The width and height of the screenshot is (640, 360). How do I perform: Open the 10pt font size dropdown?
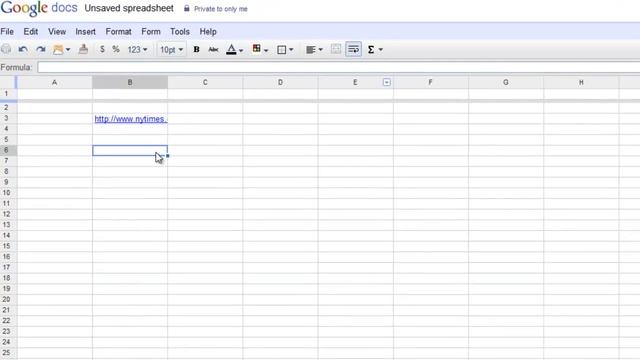pyautogui.click(x=171, y=49)
